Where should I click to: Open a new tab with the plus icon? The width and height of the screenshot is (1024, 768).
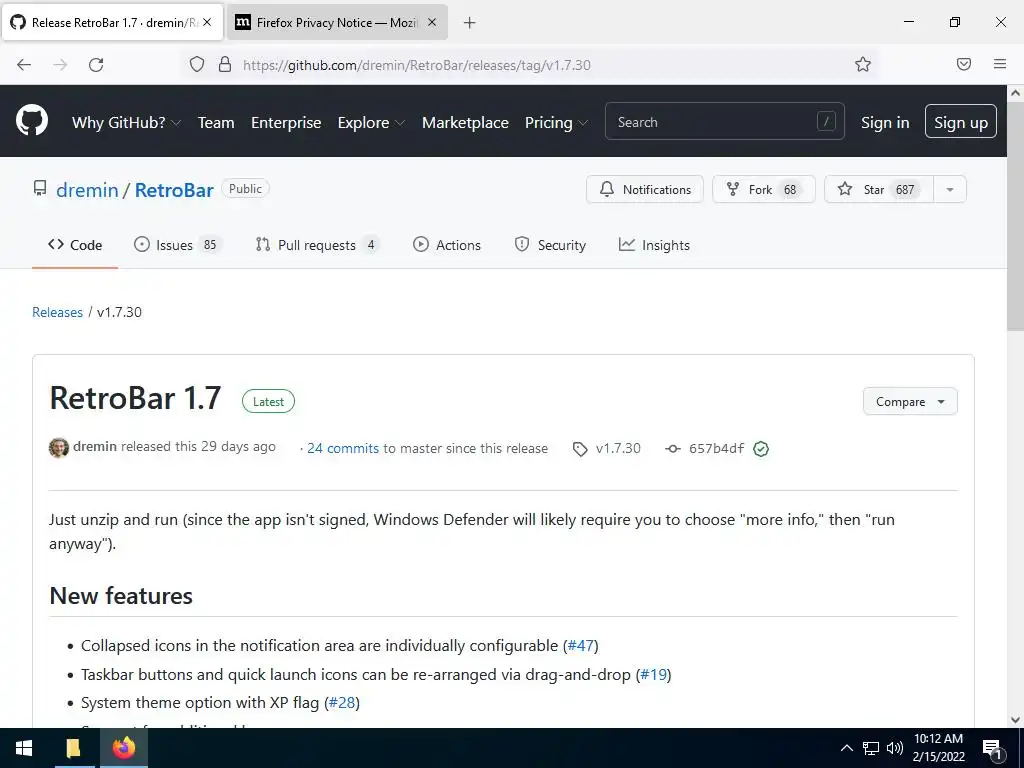coord(469,23)
